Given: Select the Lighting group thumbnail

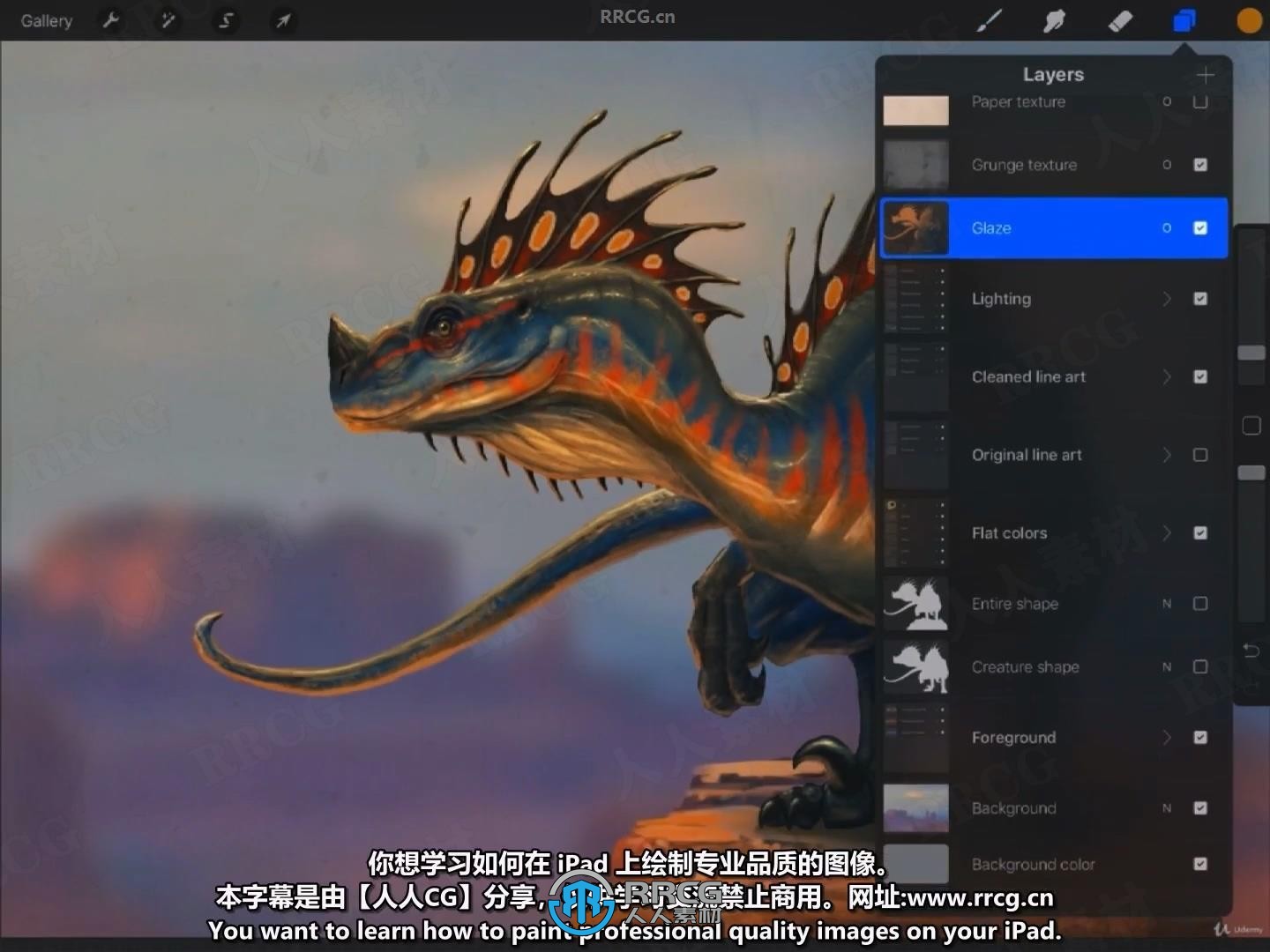Looking at the screenshot, I should pos(916,299).
